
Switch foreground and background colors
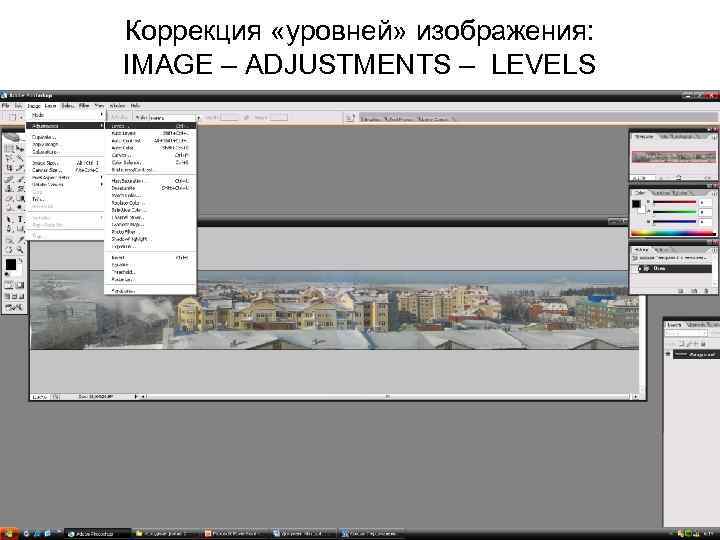pos(21,260)
